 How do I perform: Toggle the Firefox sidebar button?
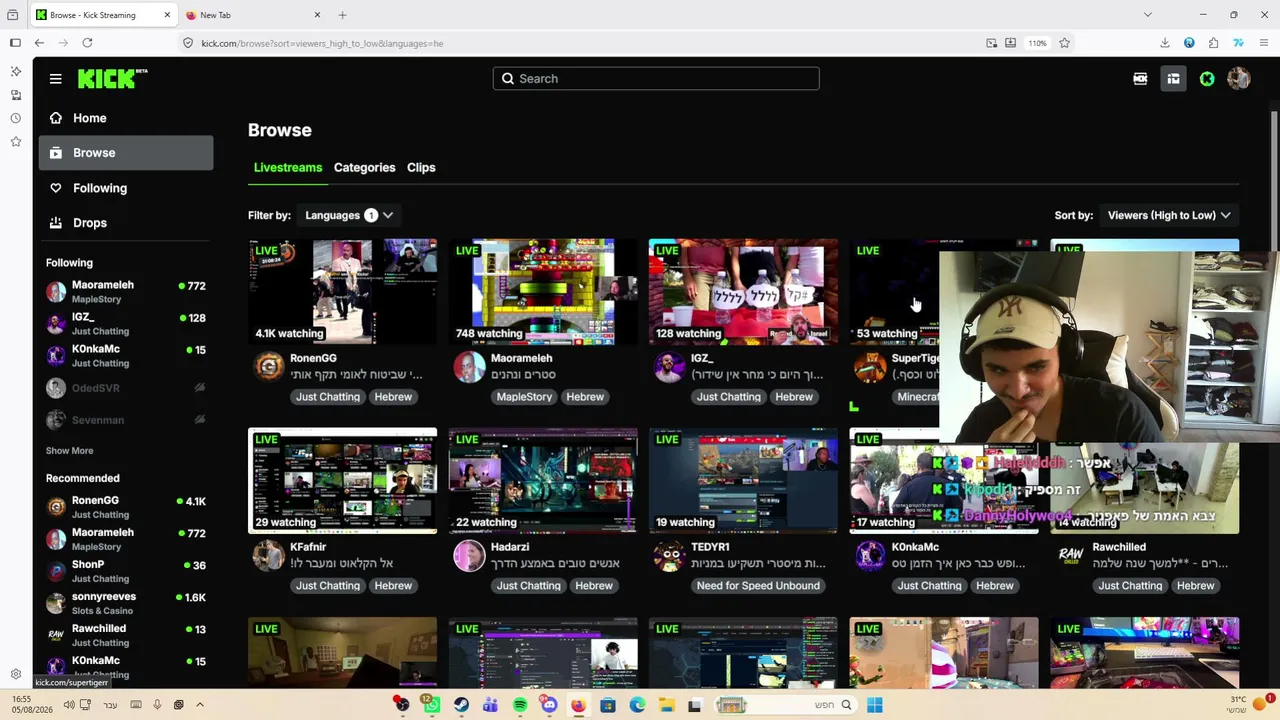point(15,43)
